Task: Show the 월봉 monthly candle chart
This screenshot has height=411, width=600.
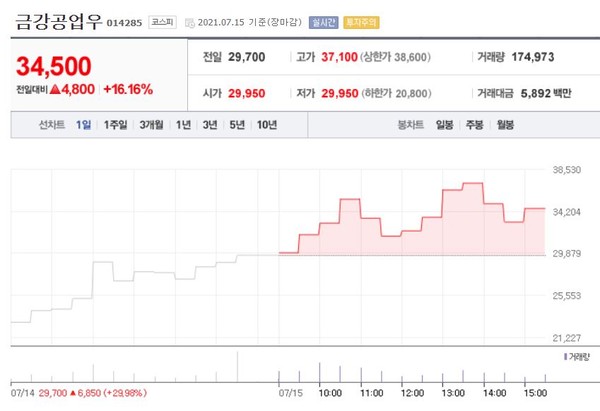Action: [x=504, y=125]
